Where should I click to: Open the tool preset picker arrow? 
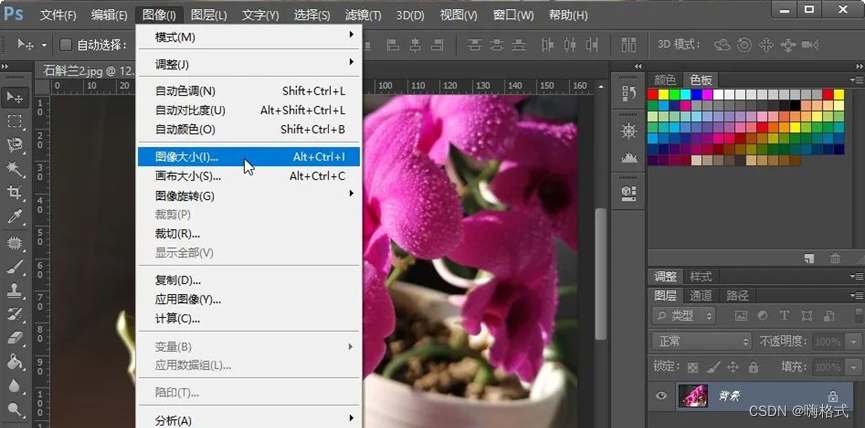[x=44, y=45]
